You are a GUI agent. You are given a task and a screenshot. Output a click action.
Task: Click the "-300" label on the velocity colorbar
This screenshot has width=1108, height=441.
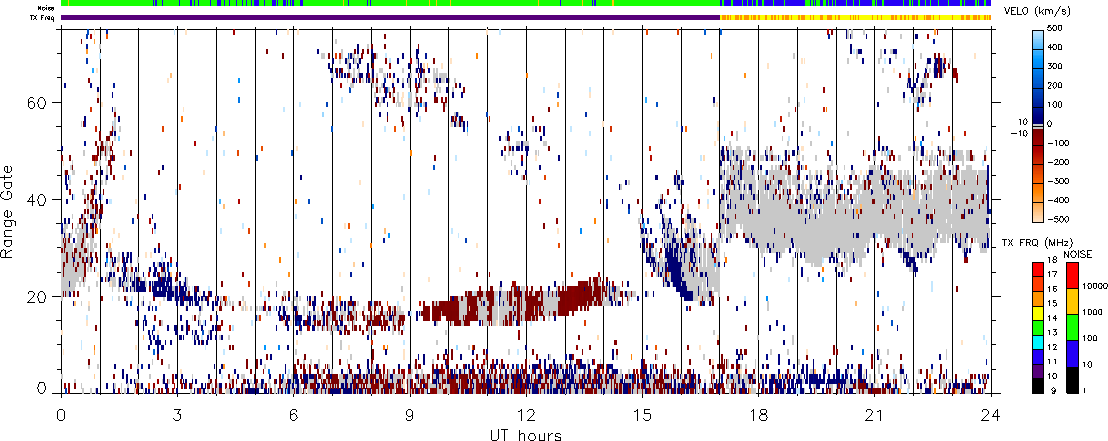pyautogui.click(x=1059, y=181)
